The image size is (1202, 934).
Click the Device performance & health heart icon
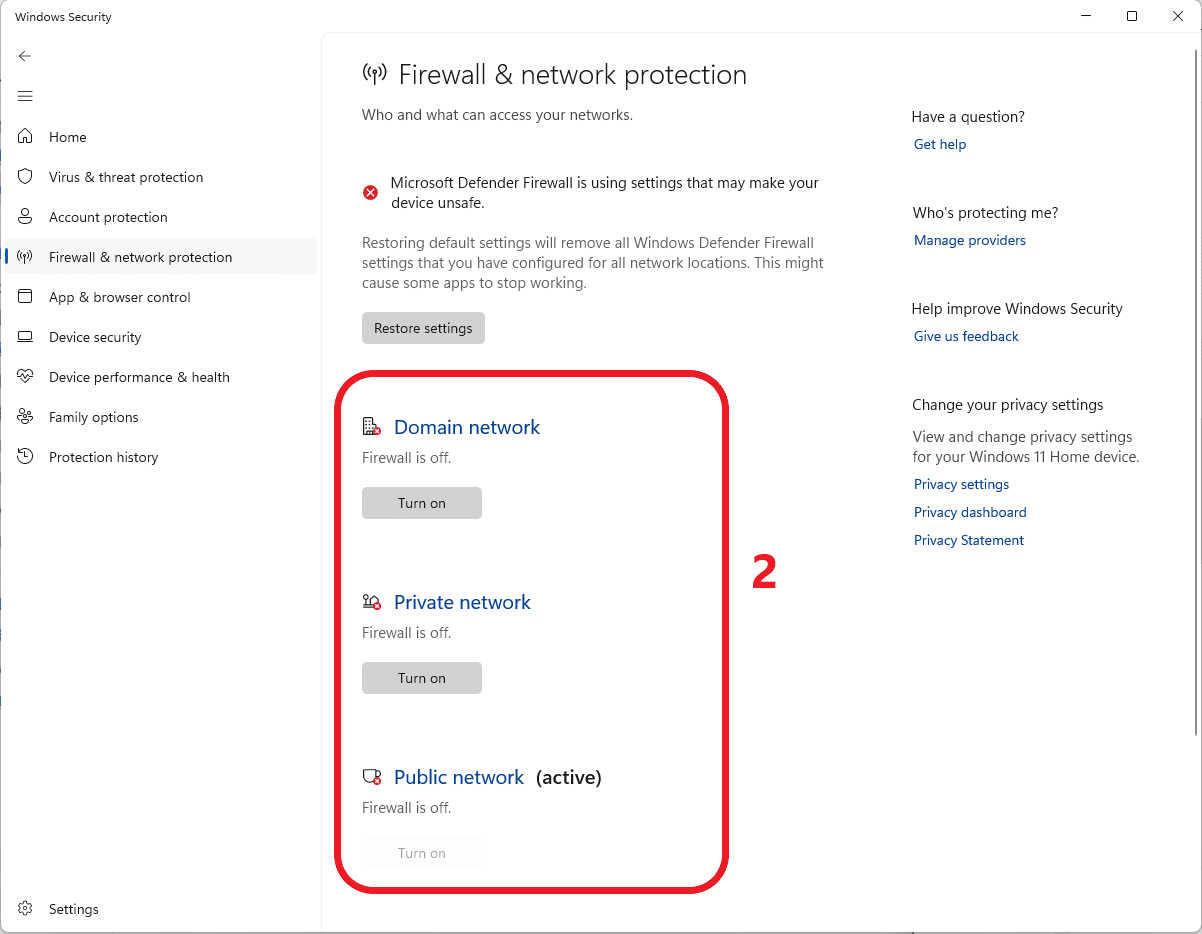click(26, 377)
